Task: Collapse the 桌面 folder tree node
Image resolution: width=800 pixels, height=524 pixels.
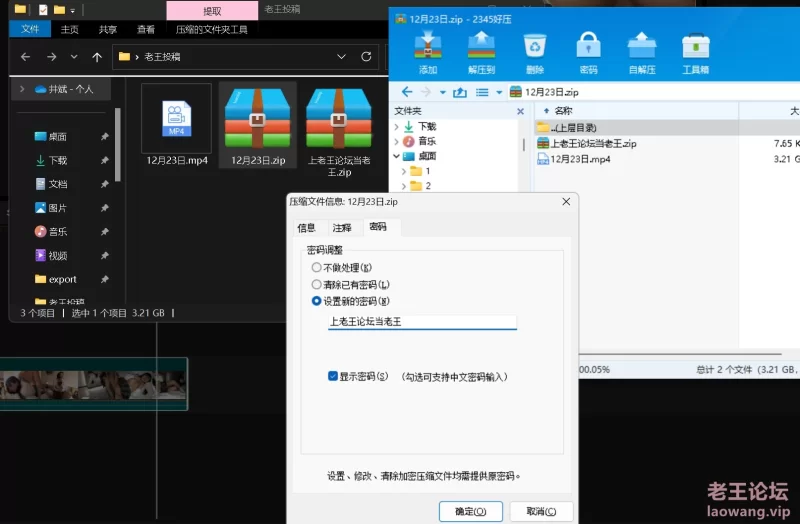Action: coord(397,157)
